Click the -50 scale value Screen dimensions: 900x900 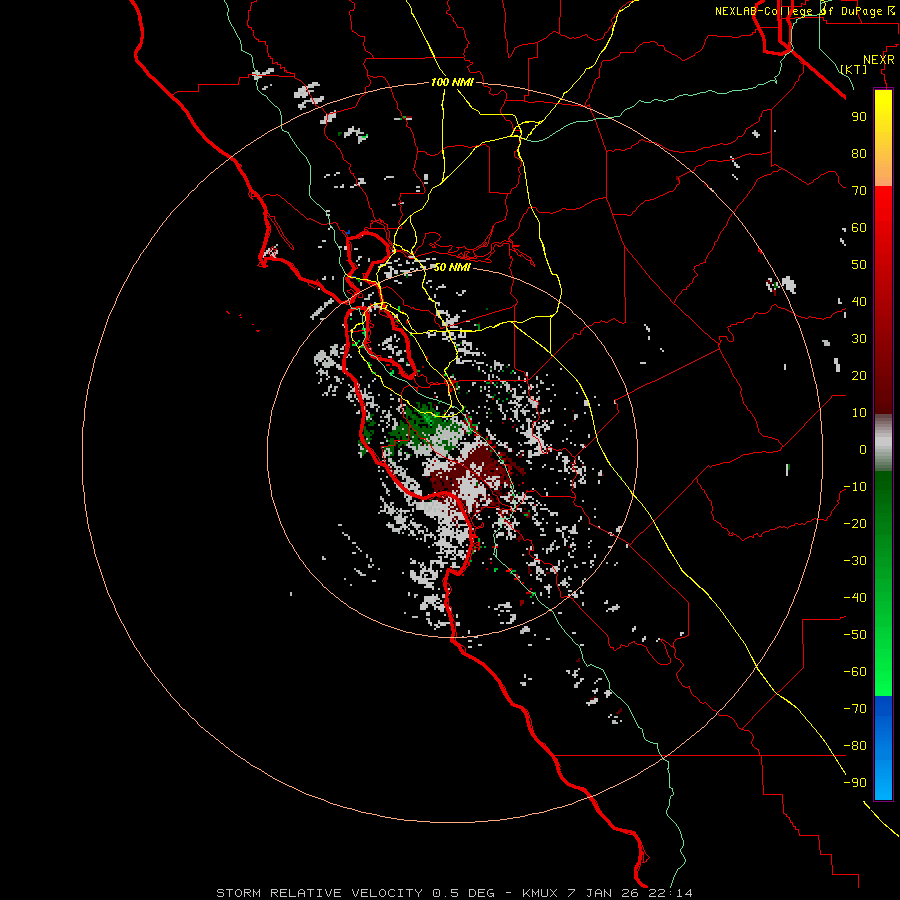855,635
